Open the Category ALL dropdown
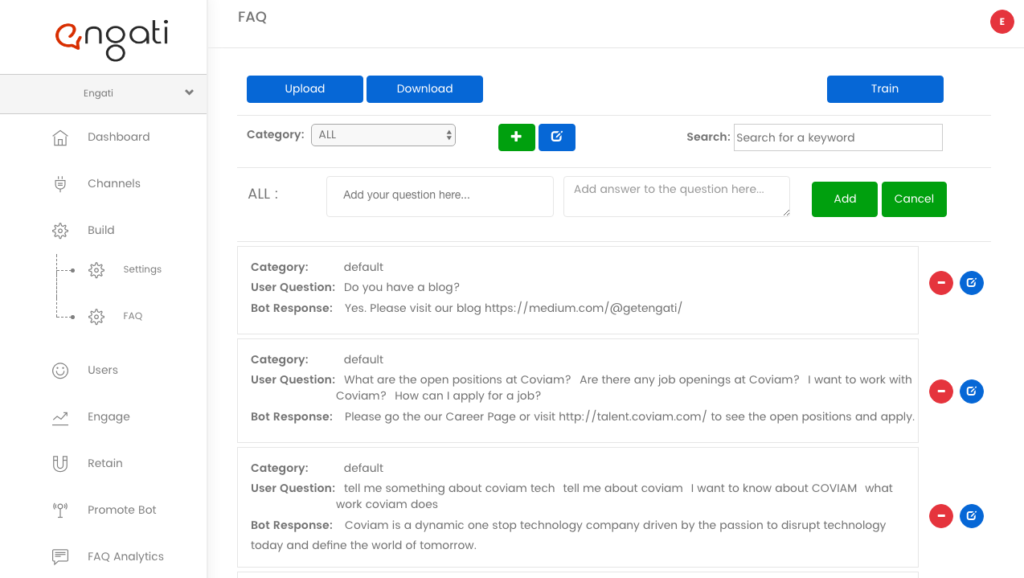This screenshot has height=578, width=1024. 383,135
